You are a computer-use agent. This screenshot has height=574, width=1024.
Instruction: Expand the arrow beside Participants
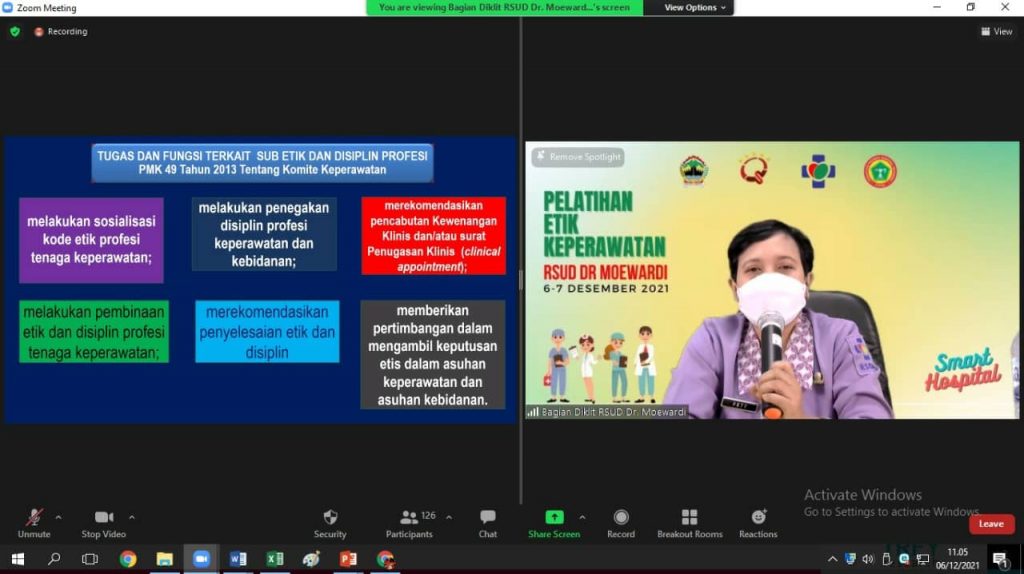449,517
